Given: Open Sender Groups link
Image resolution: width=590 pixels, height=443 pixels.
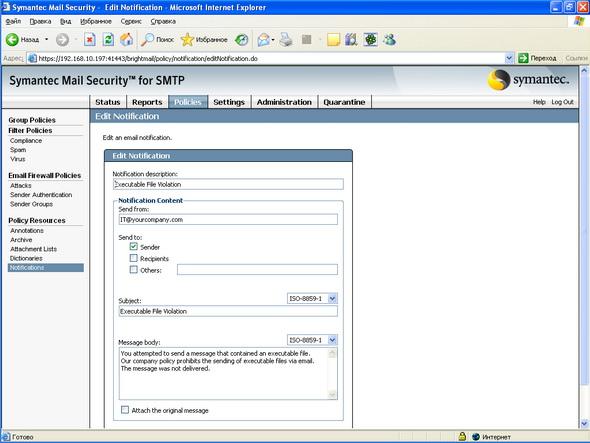Looking at the screenshot, I should coord(31,204).
